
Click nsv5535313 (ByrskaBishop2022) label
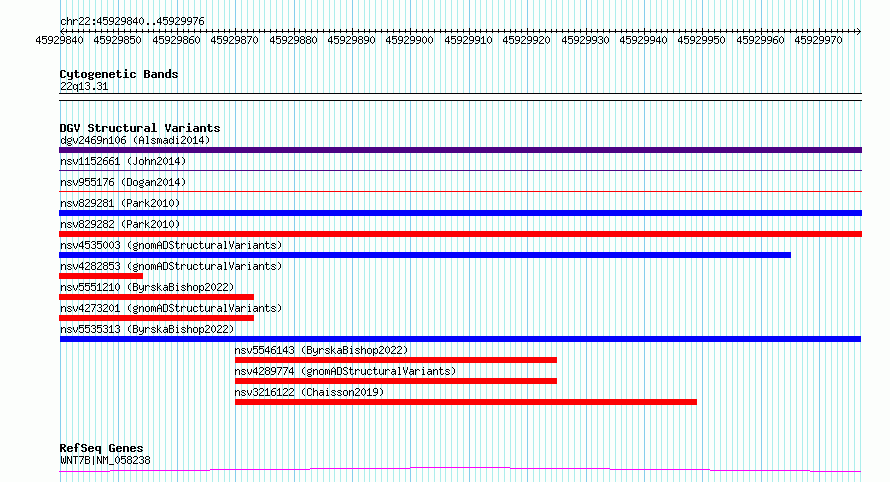[x=147, y=329]
